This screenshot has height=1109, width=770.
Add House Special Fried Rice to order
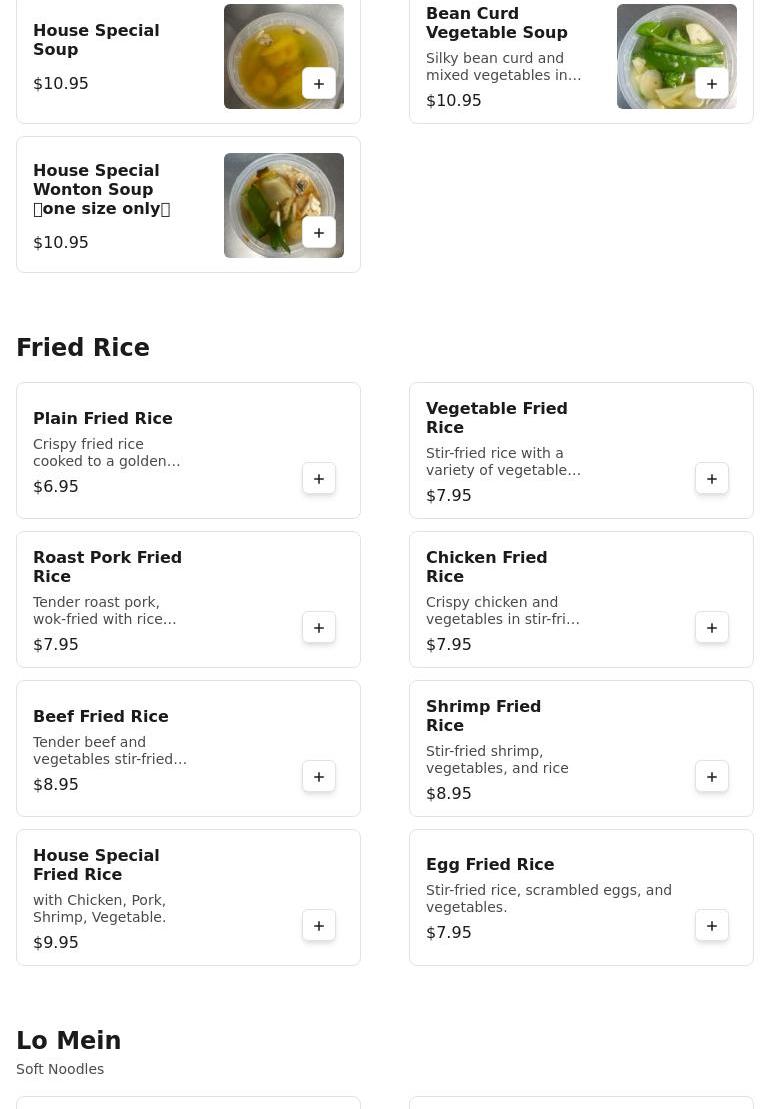tap(319, 926)
